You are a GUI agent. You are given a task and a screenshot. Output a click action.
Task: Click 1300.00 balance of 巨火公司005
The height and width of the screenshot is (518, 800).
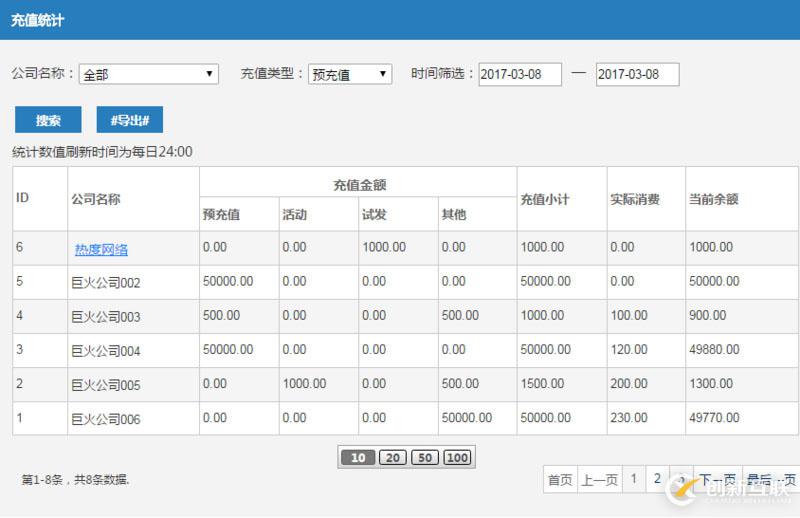pos(711,384)
